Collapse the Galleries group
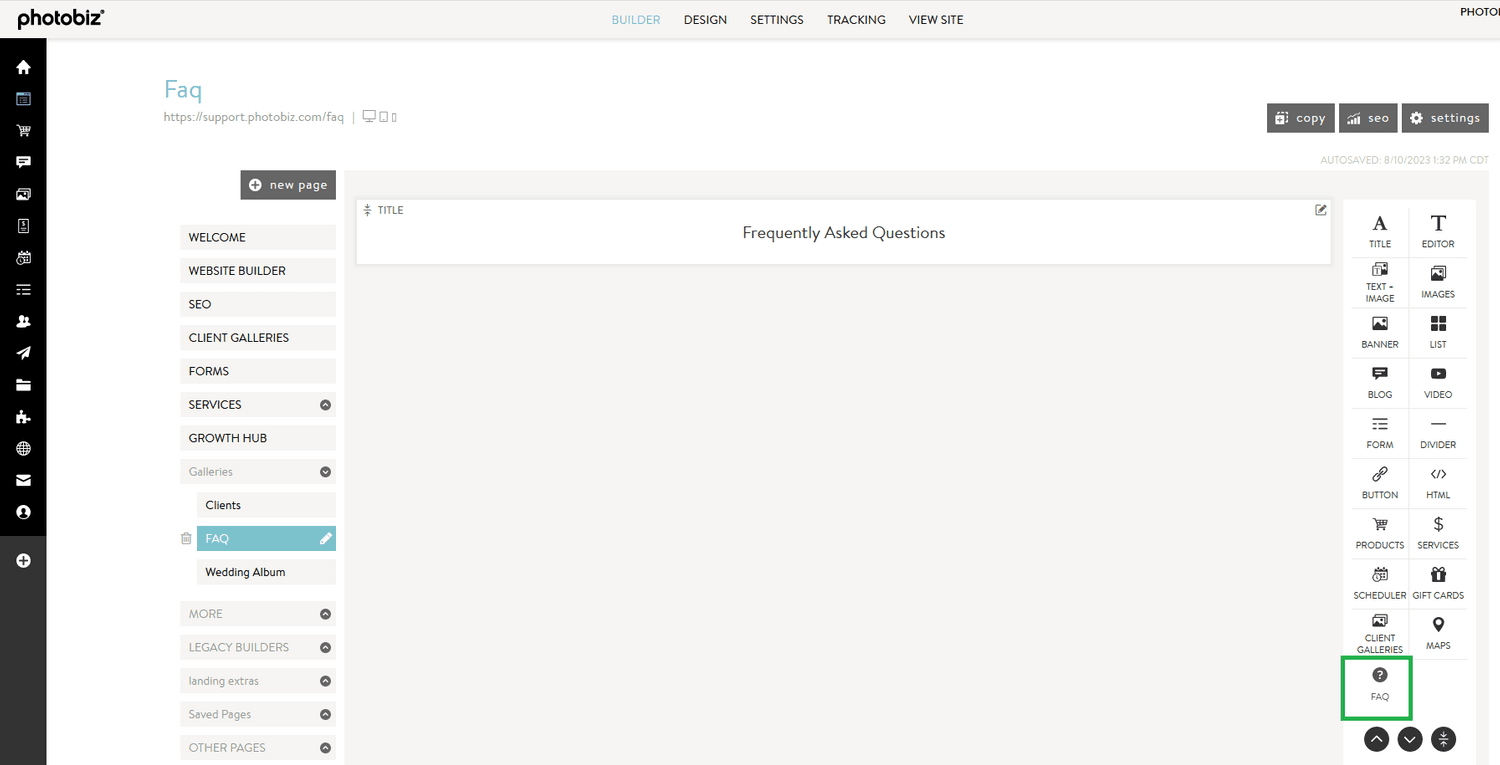Screen dimensions: 1500x765 (x=324, y=471)
